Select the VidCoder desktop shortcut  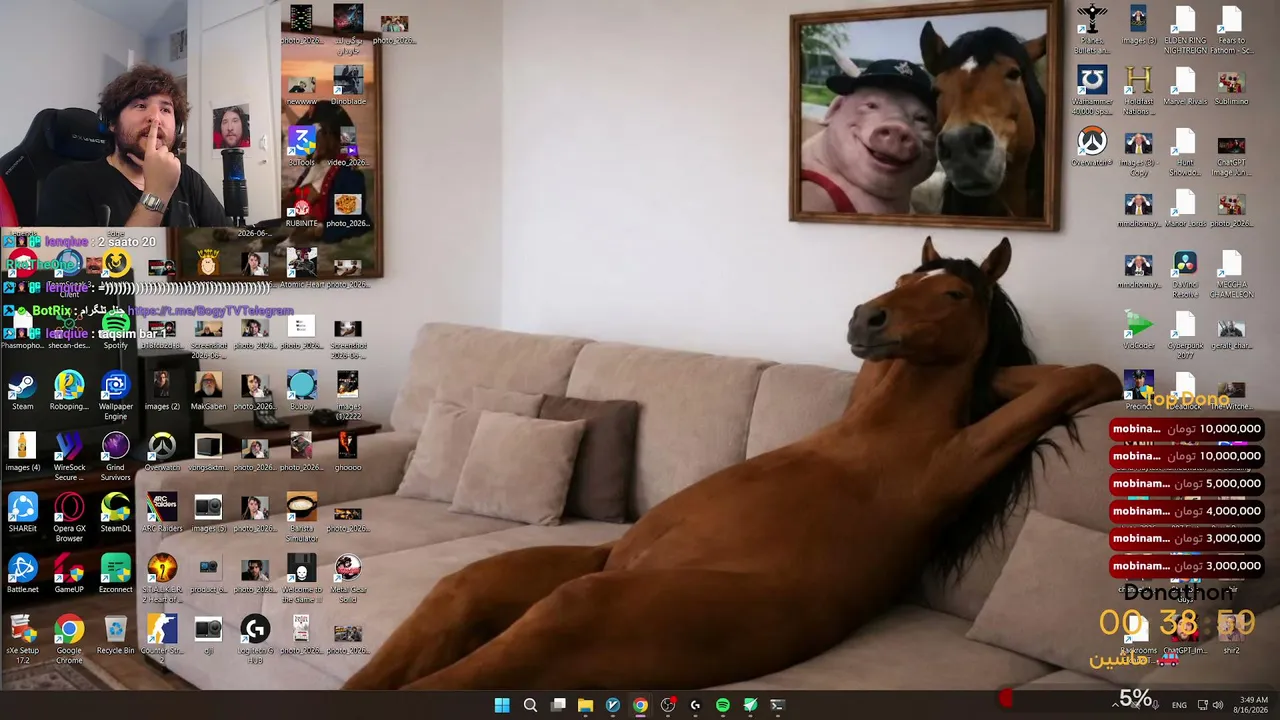(1138, 331)
